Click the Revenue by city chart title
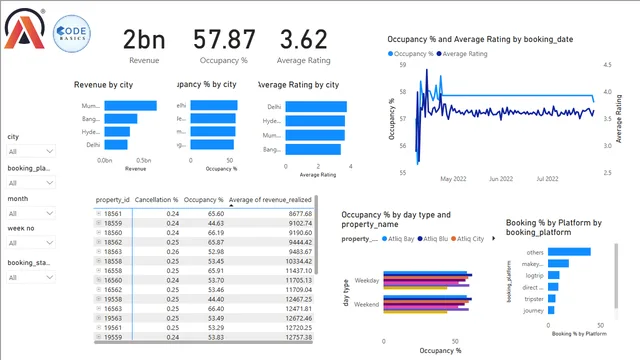The height and width of the screenshot is (360, 640). (x=103, y=84)
